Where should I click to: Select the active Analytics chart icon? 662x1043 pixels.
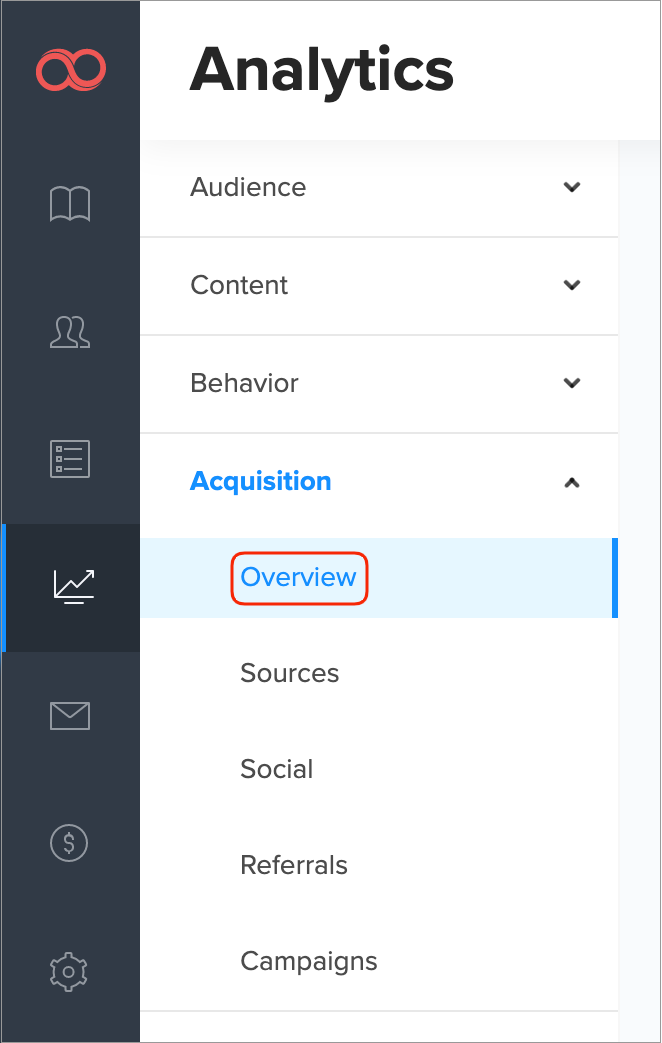pyautogui.click(x=69, y=587)
